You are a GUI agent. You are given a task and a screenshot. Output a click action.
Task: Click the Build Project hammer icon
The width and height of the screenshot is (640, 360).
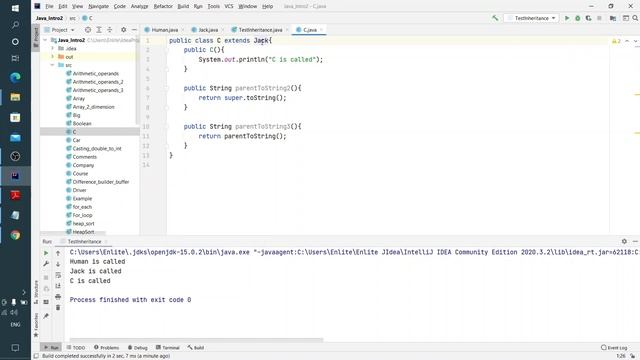(x=495, y=18)
